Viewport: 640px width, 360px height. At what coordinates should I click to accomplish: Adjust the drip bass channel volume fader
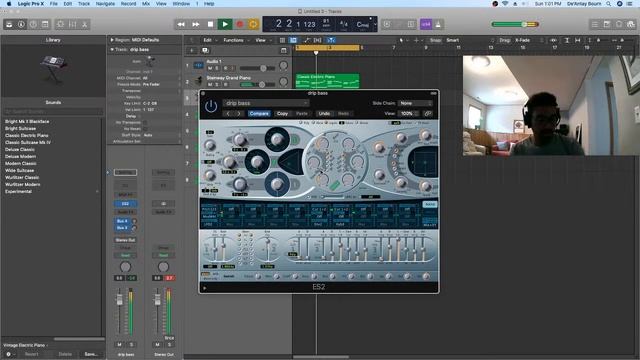tap(119, 300)
